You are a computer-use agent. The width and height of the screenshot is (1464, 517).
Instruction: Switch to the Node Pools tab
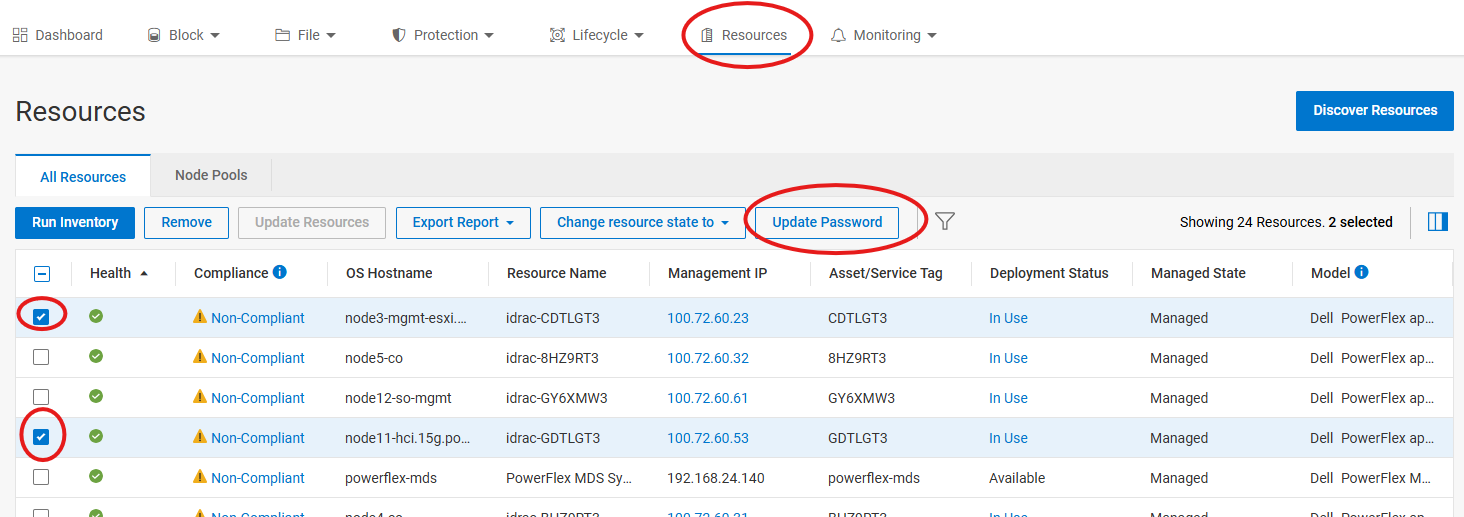coord(211,175)
